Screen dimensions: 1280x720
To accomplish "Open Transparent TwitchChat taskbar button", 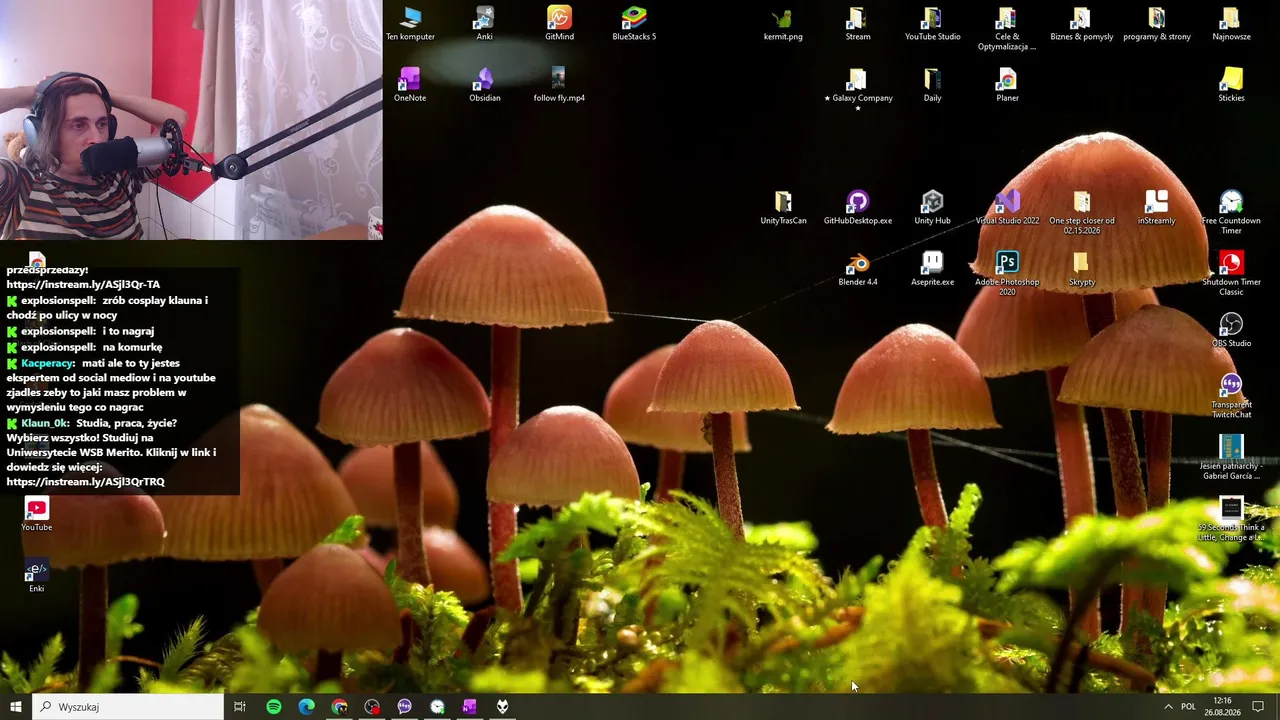I will point(404,707).
